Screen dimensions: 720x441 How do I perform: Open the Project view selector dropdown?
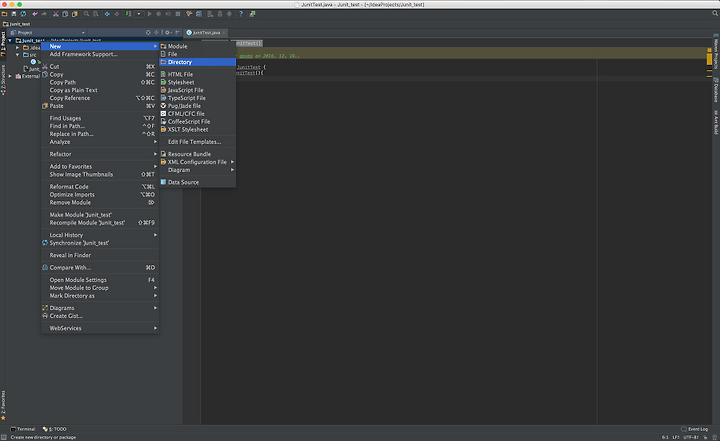click(48, 33)
